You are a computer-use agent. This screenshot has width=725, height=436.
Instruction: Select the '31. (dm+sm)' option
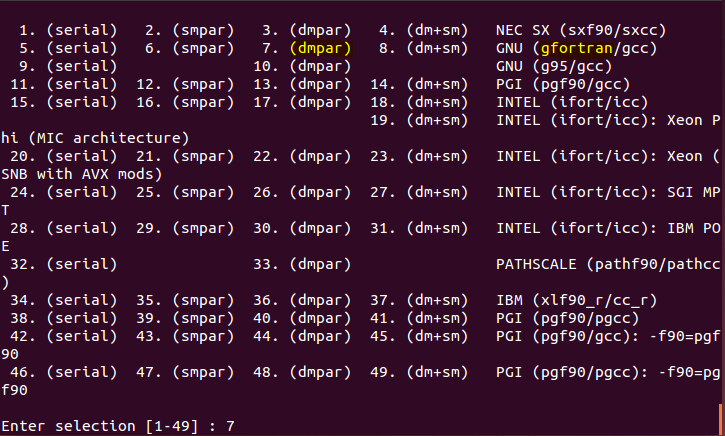(419, 228)
